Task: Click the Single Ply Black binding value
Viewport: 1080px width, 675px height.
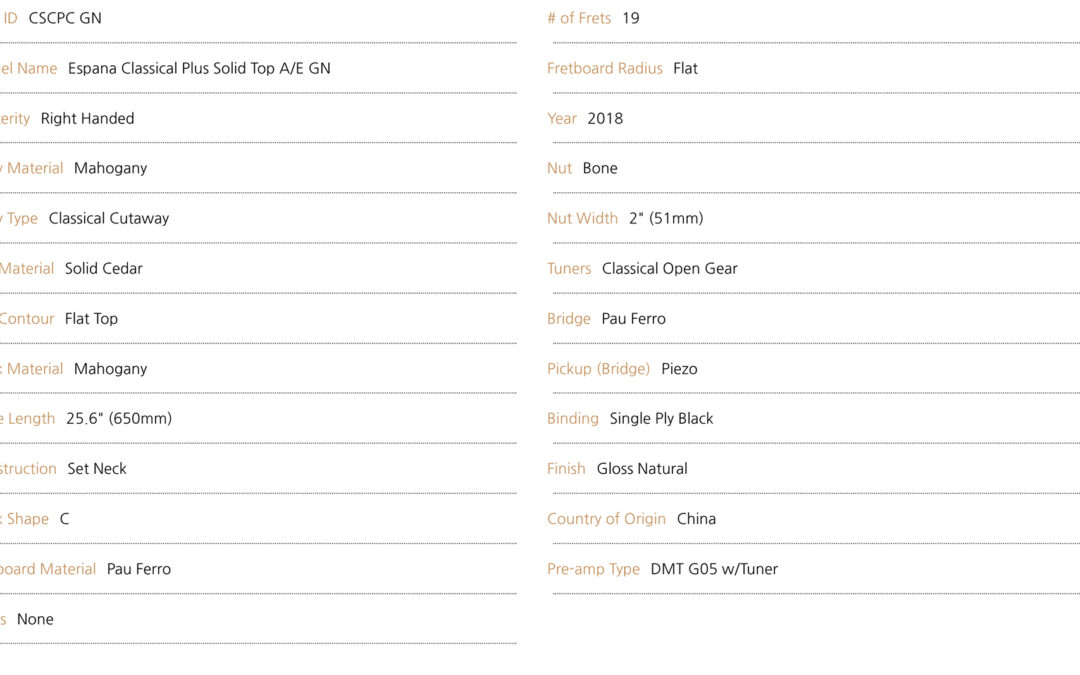Action: (661, 419)
